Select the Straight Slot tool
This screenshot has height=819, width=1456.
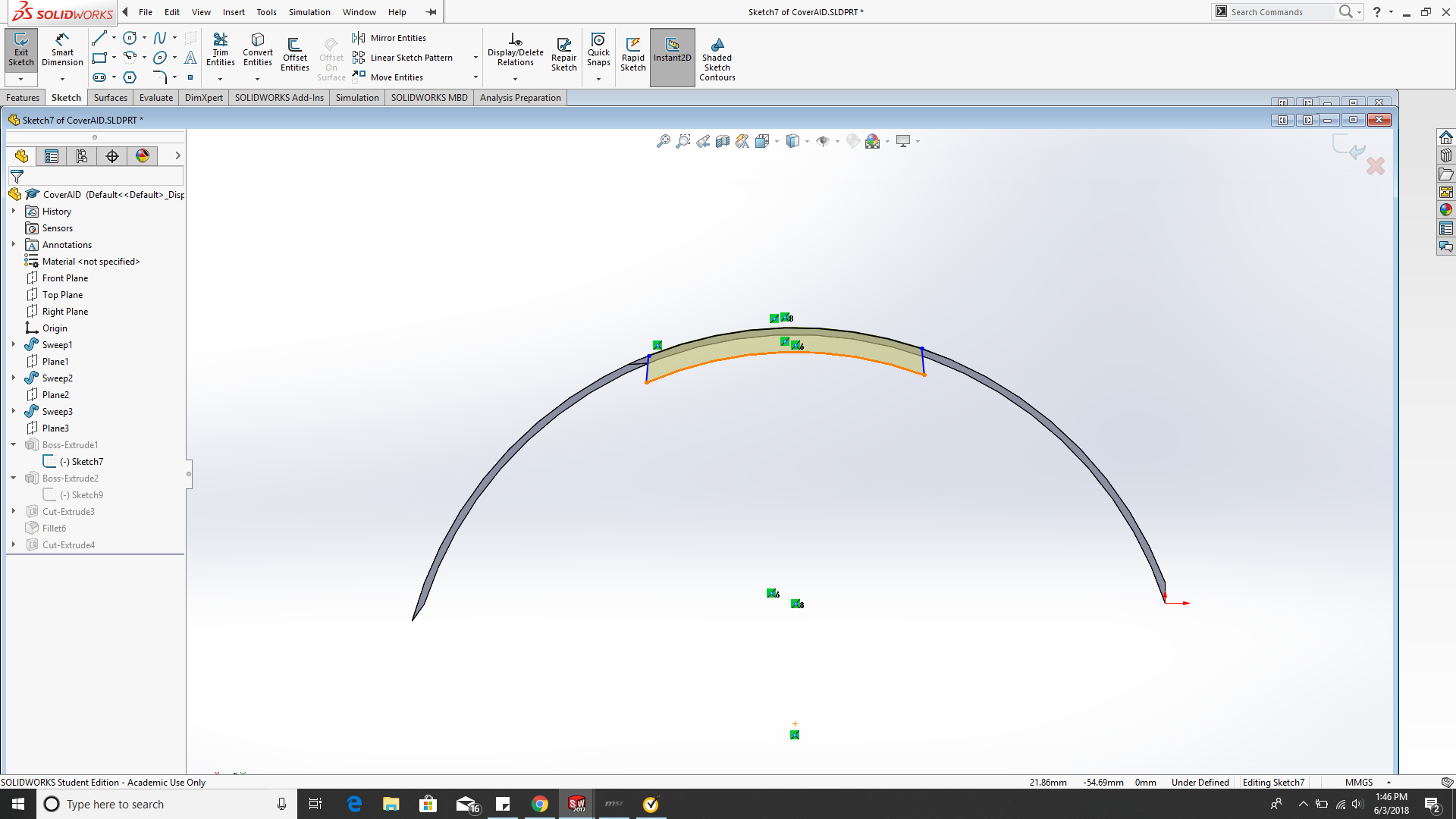click(99, 77)
